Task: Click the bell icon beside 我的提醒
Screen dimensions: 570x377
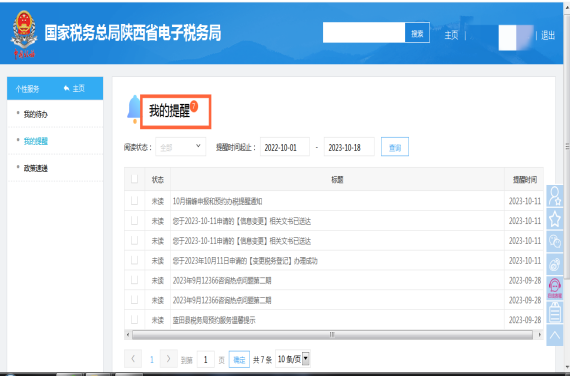Action: [x=134, y=108]
